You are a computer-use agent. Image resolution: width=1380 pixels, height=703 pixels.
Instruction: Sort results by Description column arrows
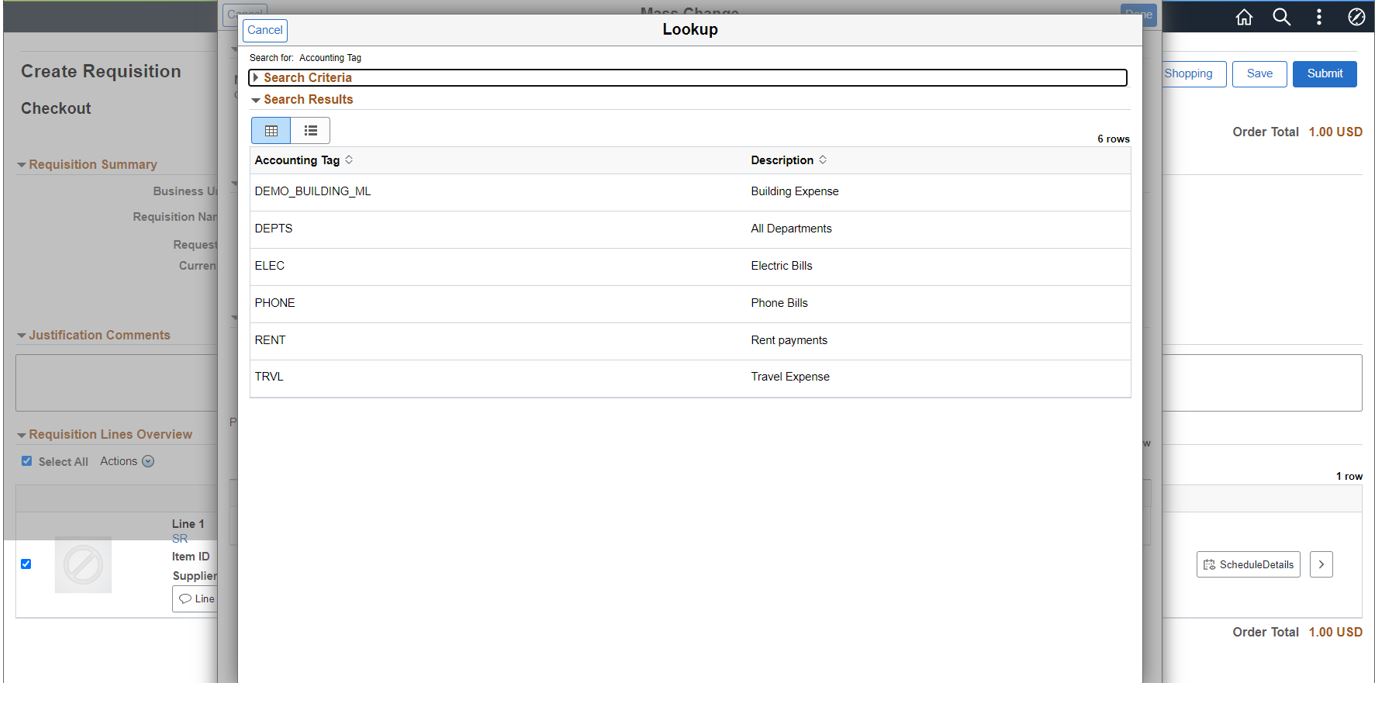[823, 160]
